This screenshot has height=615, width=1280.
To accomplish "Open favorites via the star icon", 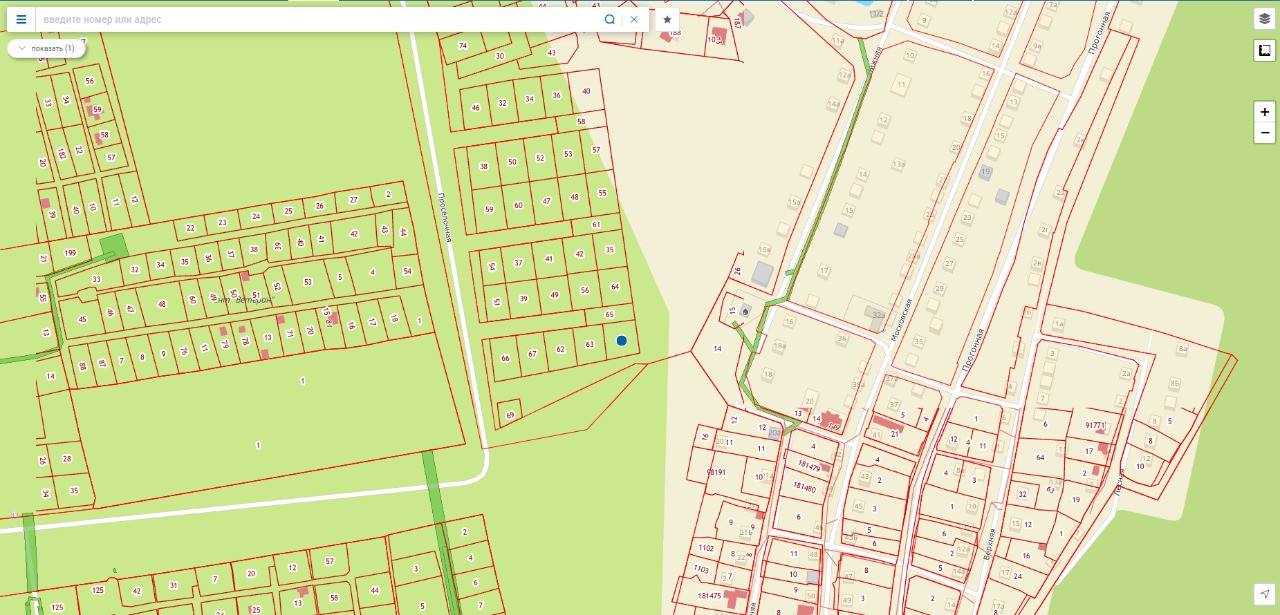I will point(667,19).
